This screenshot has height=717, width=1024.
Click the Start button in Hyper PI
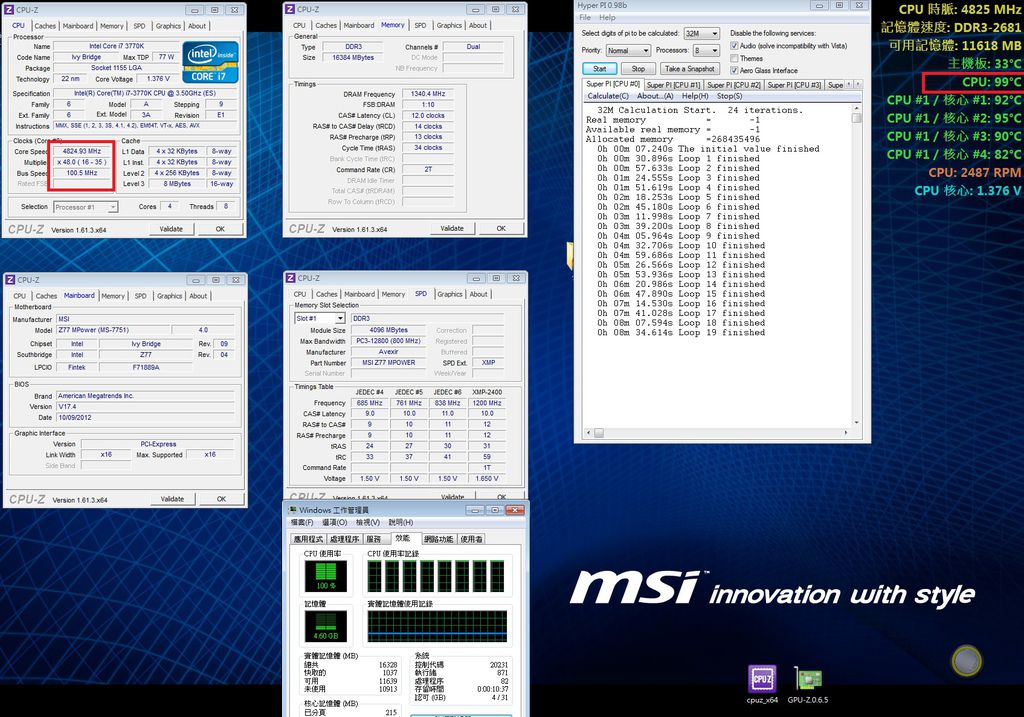click(x=600, y=69)
